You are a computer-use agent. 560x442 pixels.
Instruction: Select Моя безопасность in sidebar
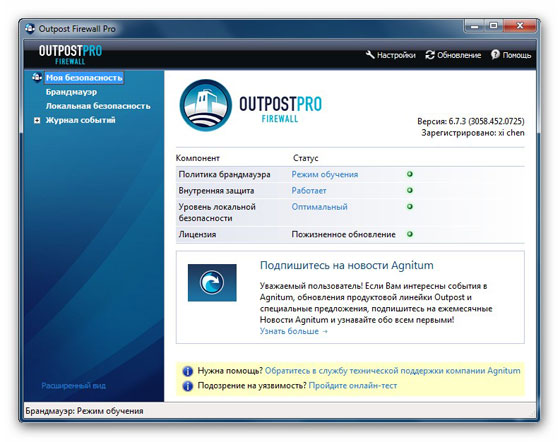click(84, 77)
